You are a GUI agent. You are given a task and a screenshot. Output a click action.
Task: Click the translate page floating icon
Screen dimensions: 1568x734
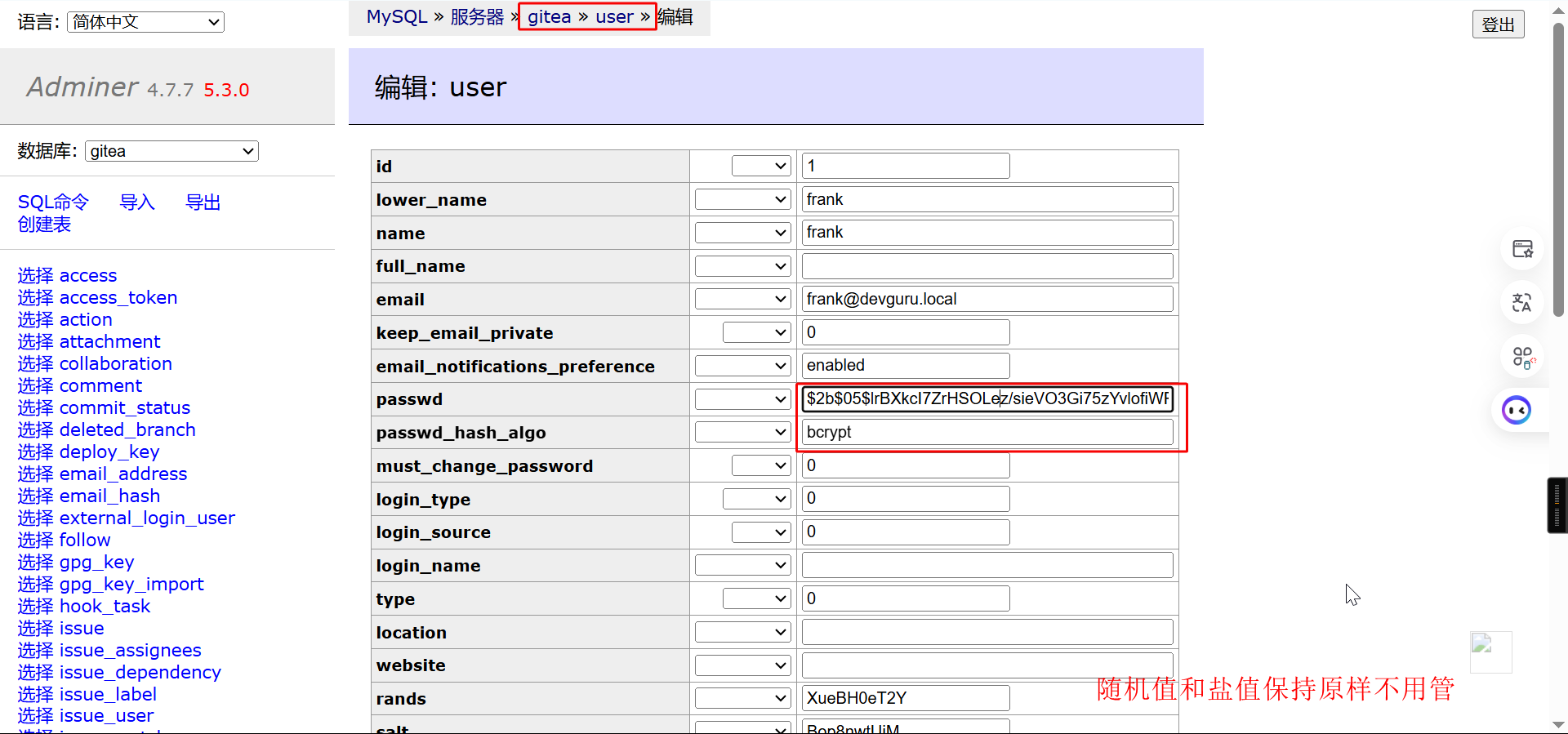tap(1521, 303)
